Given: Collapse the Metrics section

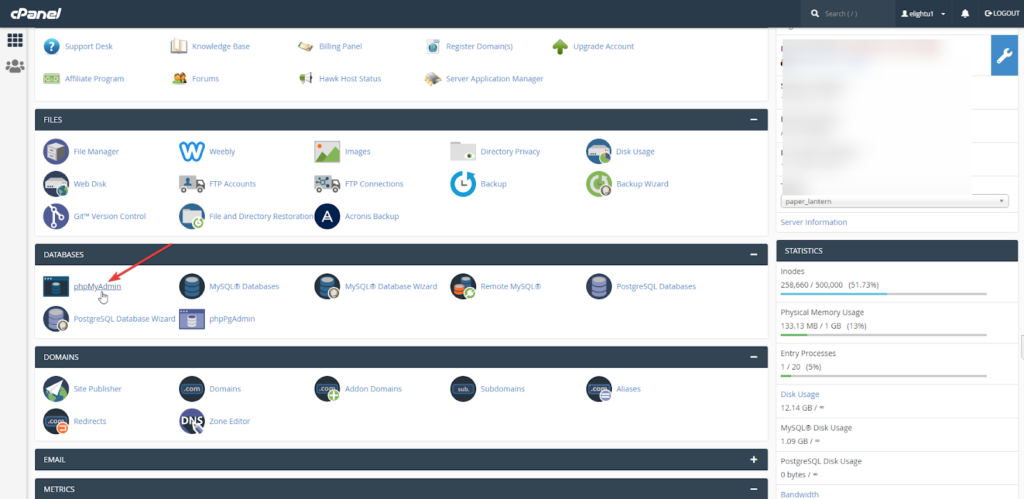Looking at the screenshot, I should click(754, 489).
